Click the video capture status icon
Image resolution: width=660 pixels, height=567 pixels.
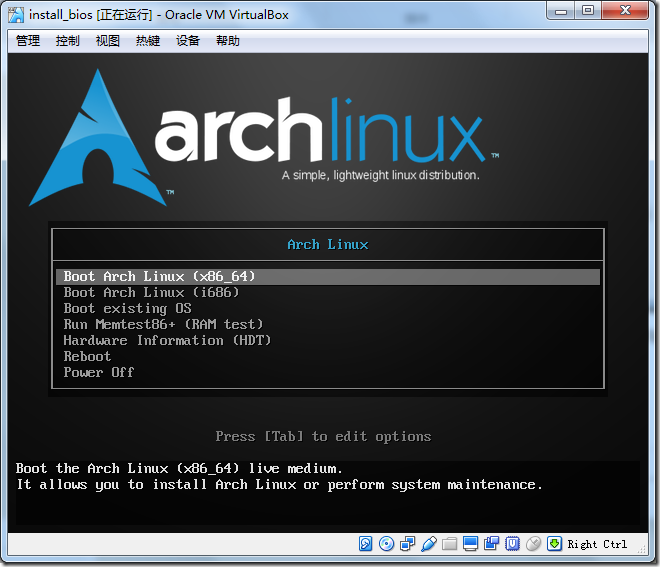pyautogui.click(x=491, y=544)
